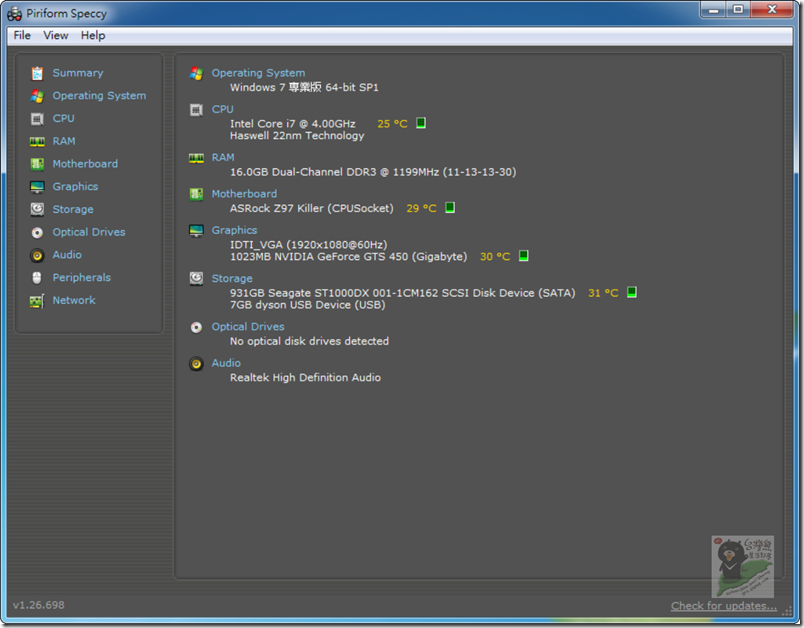Click the green temperature indicator next to 31 °C
The width and height of the screenshot is (804, 628).
coord(632,292)
